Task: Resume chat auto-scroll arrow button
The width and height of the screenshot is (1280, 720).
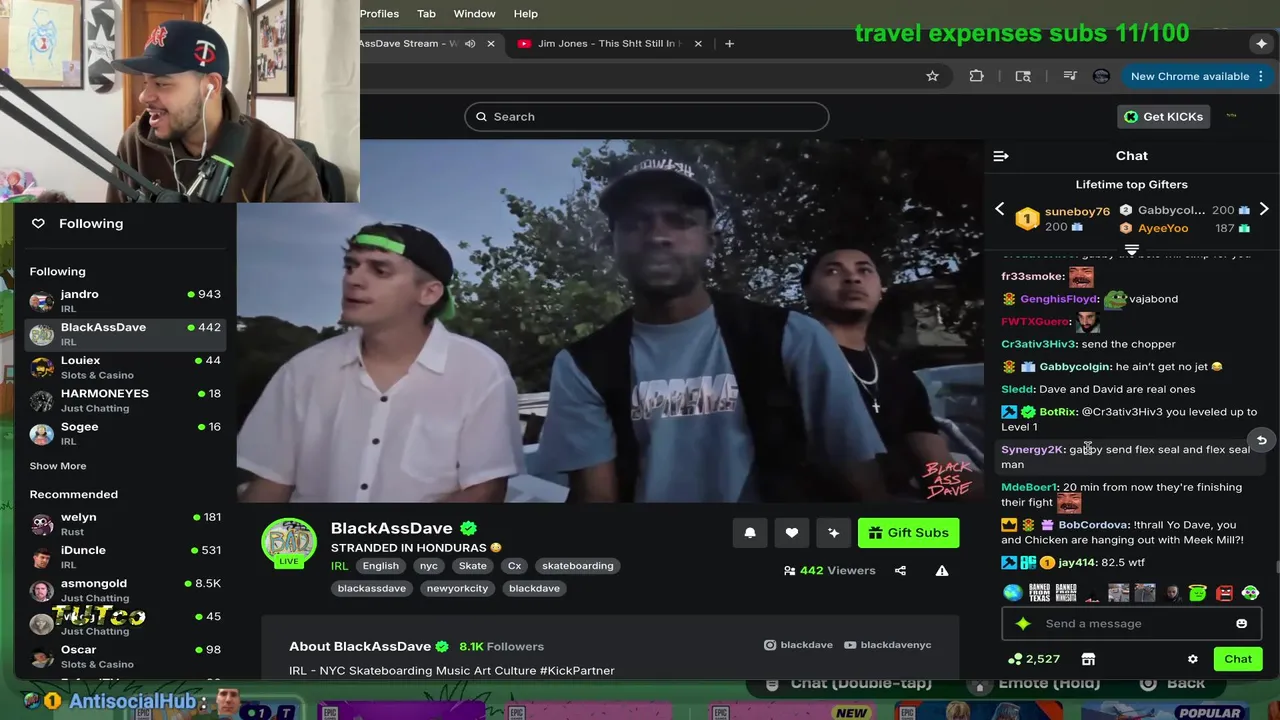Action: pos(1262,441)
